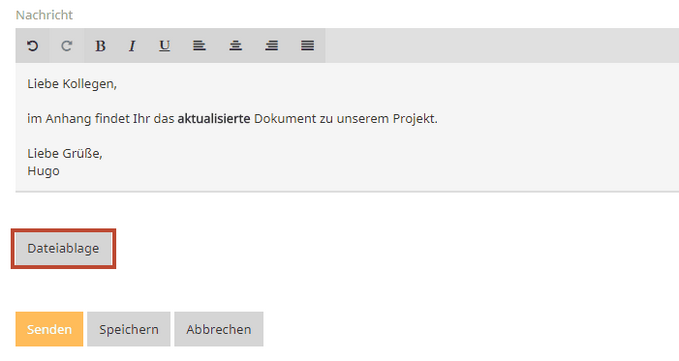Send the message with Senden
This screenshot has width=679, height=361.
tap(49, 329)
